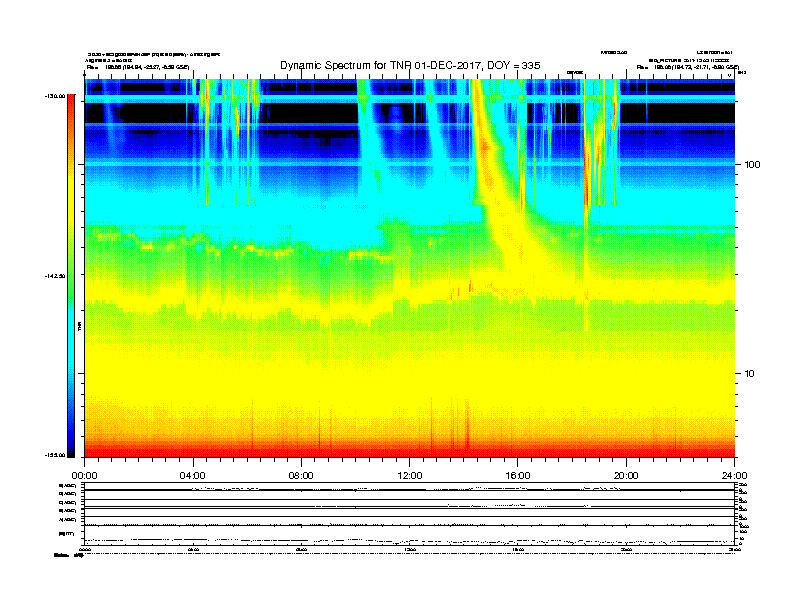Click the vertical color scale bar
The image size is (792, 612).
coord(71,276)
